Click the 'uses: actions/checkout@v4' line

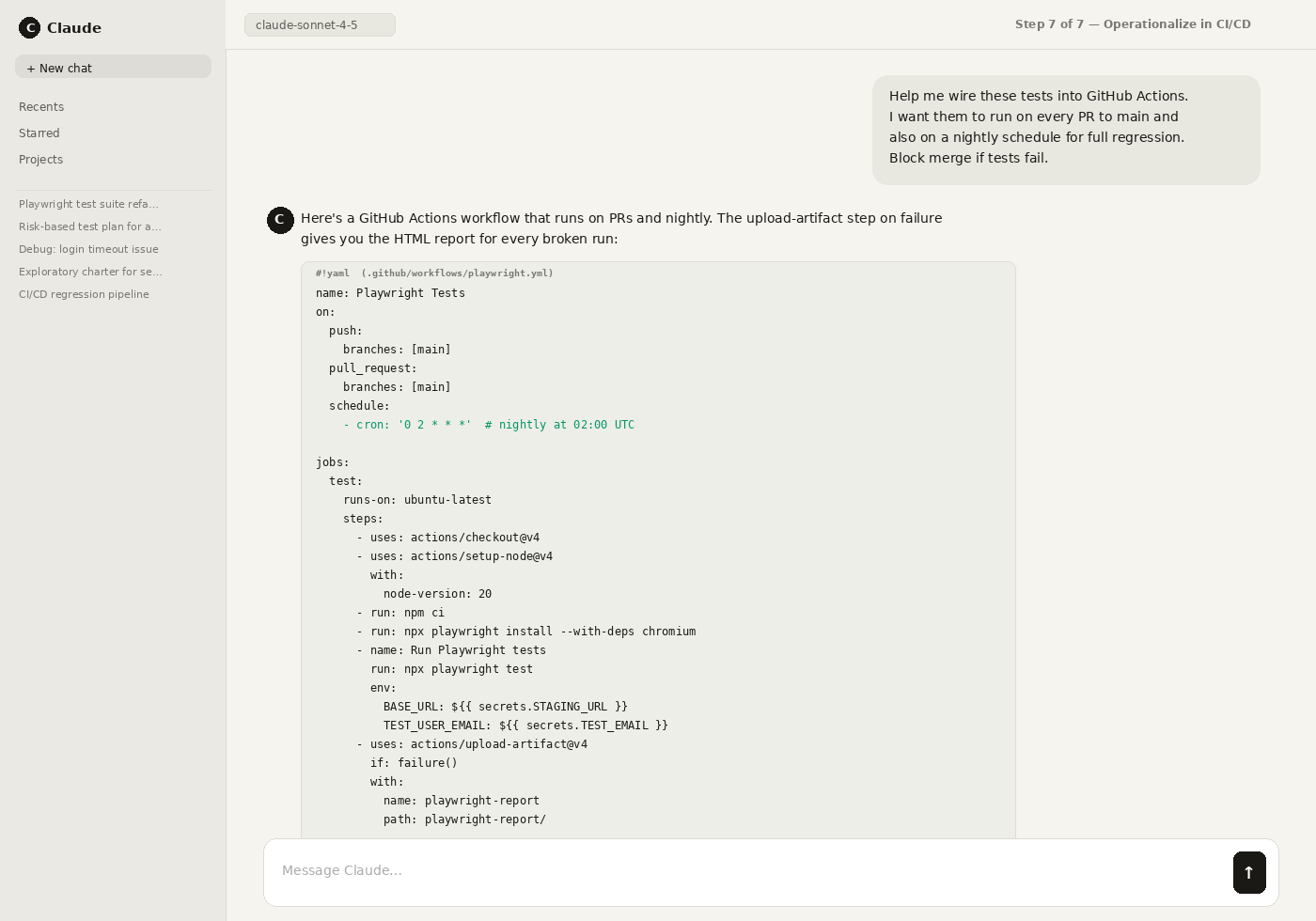[448, 538]
